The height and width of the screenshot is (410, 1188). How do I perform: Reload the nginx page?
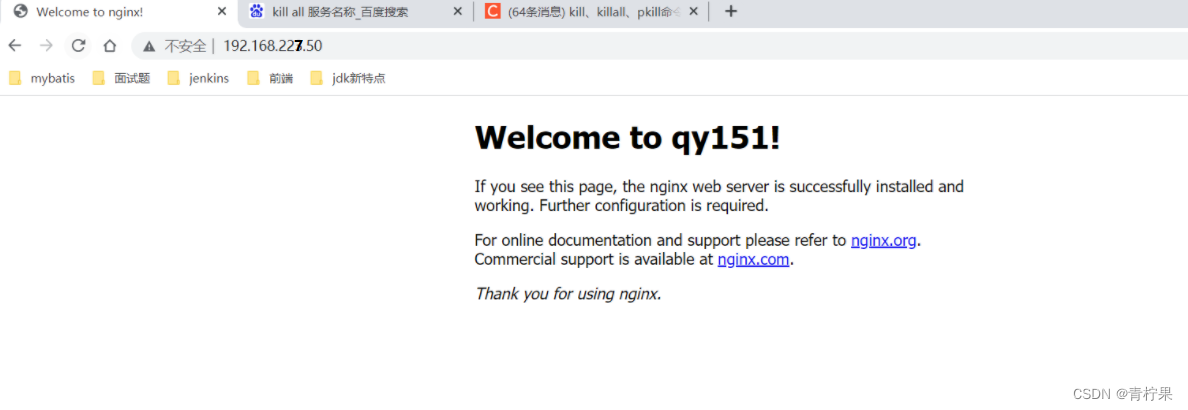[x=78, y=45]
